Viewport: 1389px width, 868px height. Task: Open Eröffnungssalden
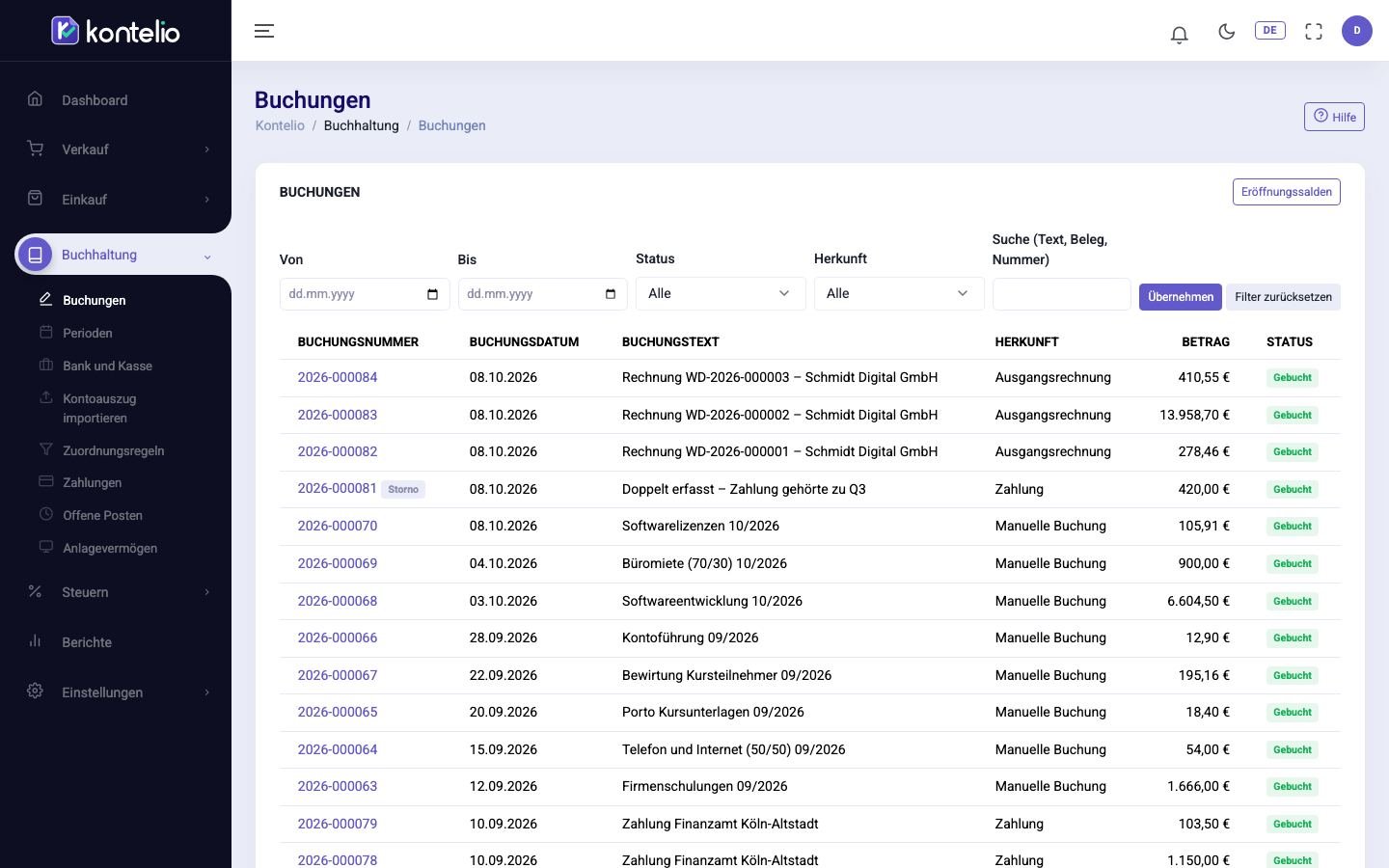(x=1286, y=192)
